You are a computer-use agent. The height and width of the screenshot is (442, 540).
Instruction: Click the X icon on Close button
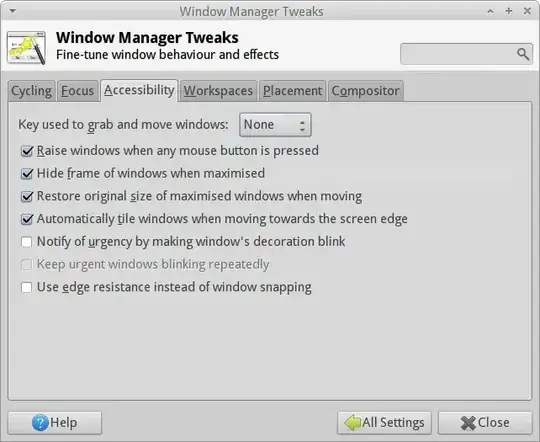coord(468,423)
